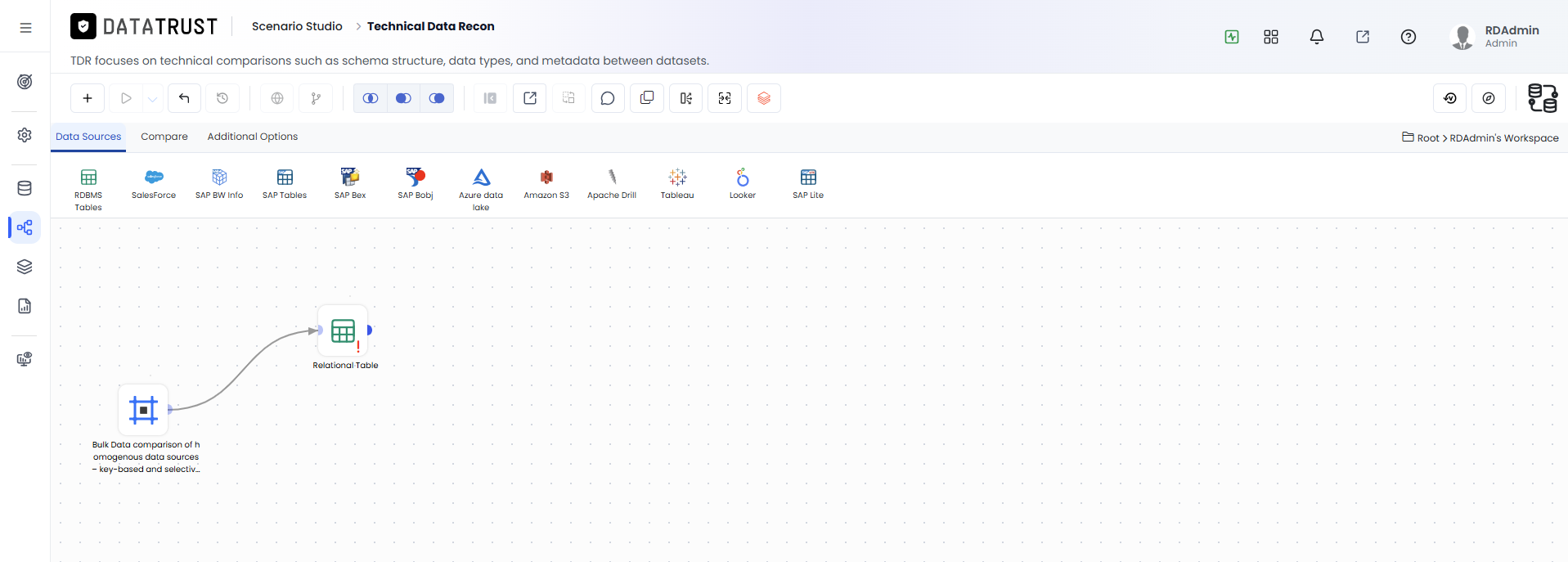Click the Relational Table output port
The width and height of the screenshot is (1568, 562).
(370, 330)
